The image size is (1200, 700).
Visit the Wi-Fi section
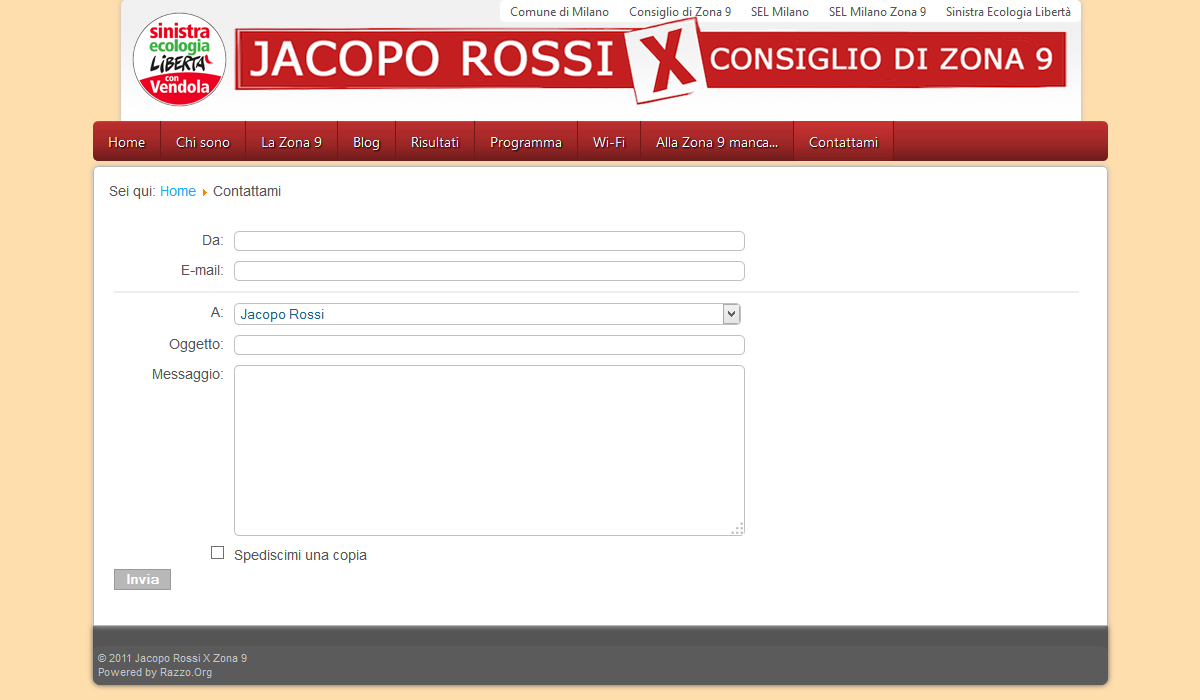[x=608, y=141]
